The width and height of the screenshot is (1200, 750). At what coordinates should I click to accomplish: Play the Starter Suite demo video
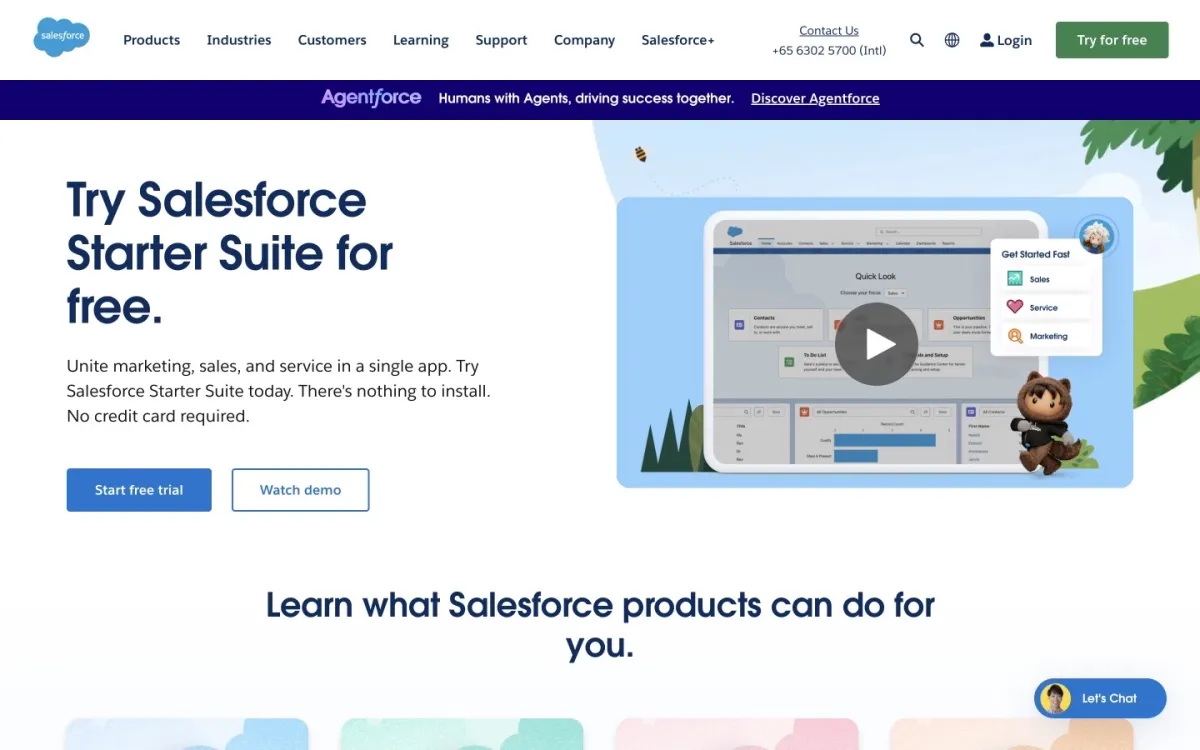[x=876, y=343]
